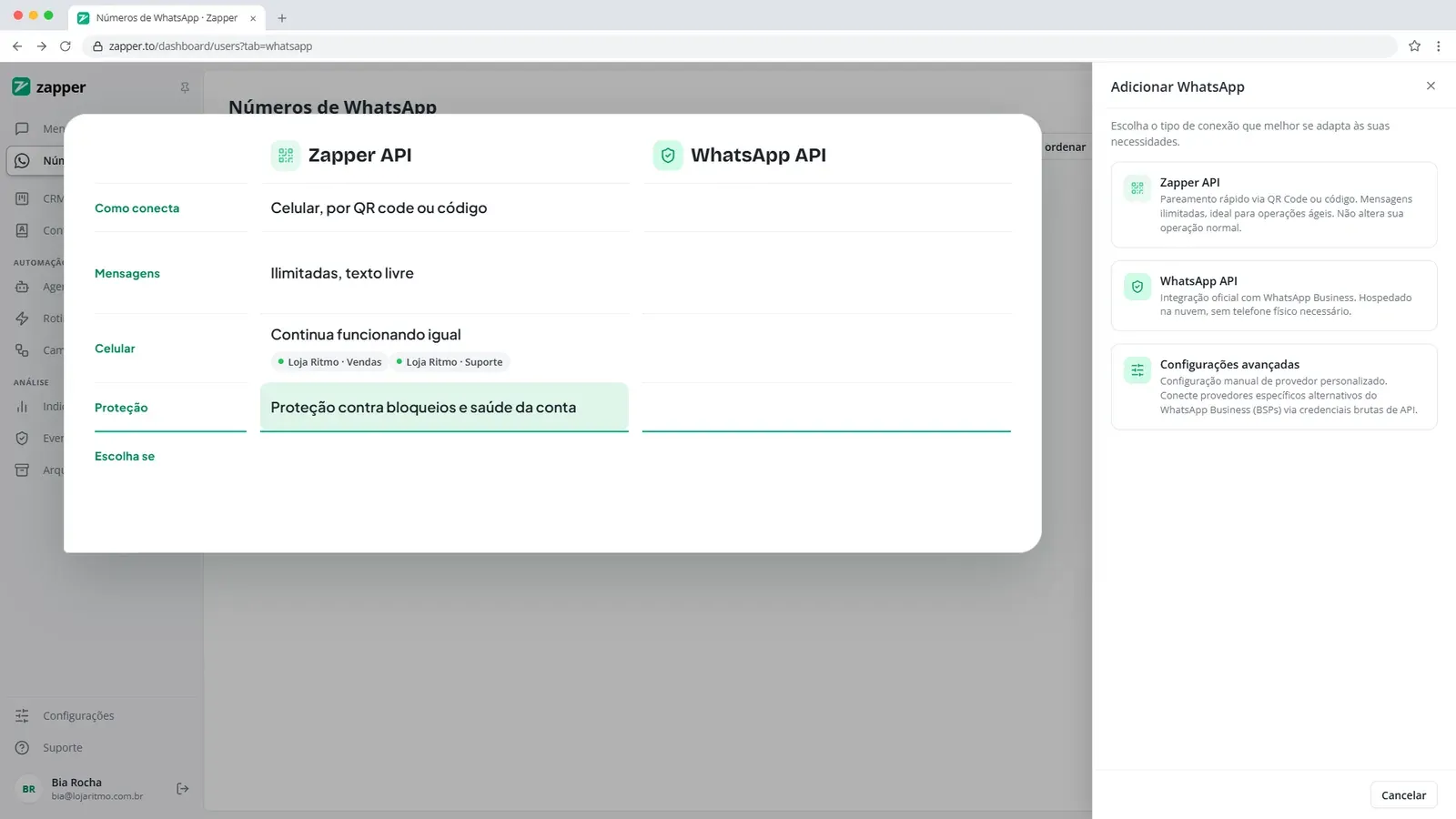Click the Celular, por QR code text
The width and height of the screenshot is (1456, 819).
(x=379, y=208)
